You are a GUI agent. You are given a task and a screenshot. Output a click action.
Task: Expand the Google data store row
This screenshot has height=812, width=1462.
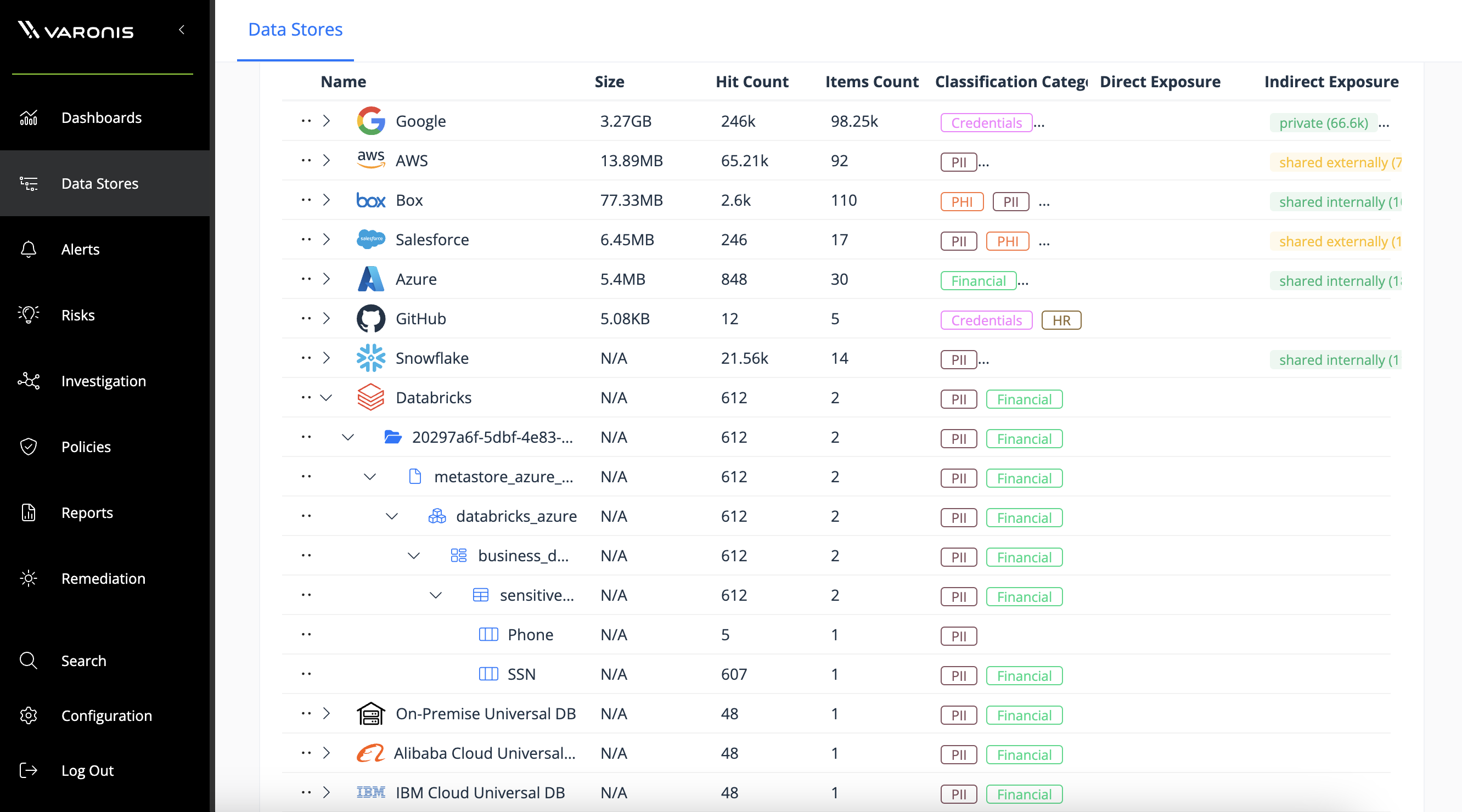[x=327, y=121]
